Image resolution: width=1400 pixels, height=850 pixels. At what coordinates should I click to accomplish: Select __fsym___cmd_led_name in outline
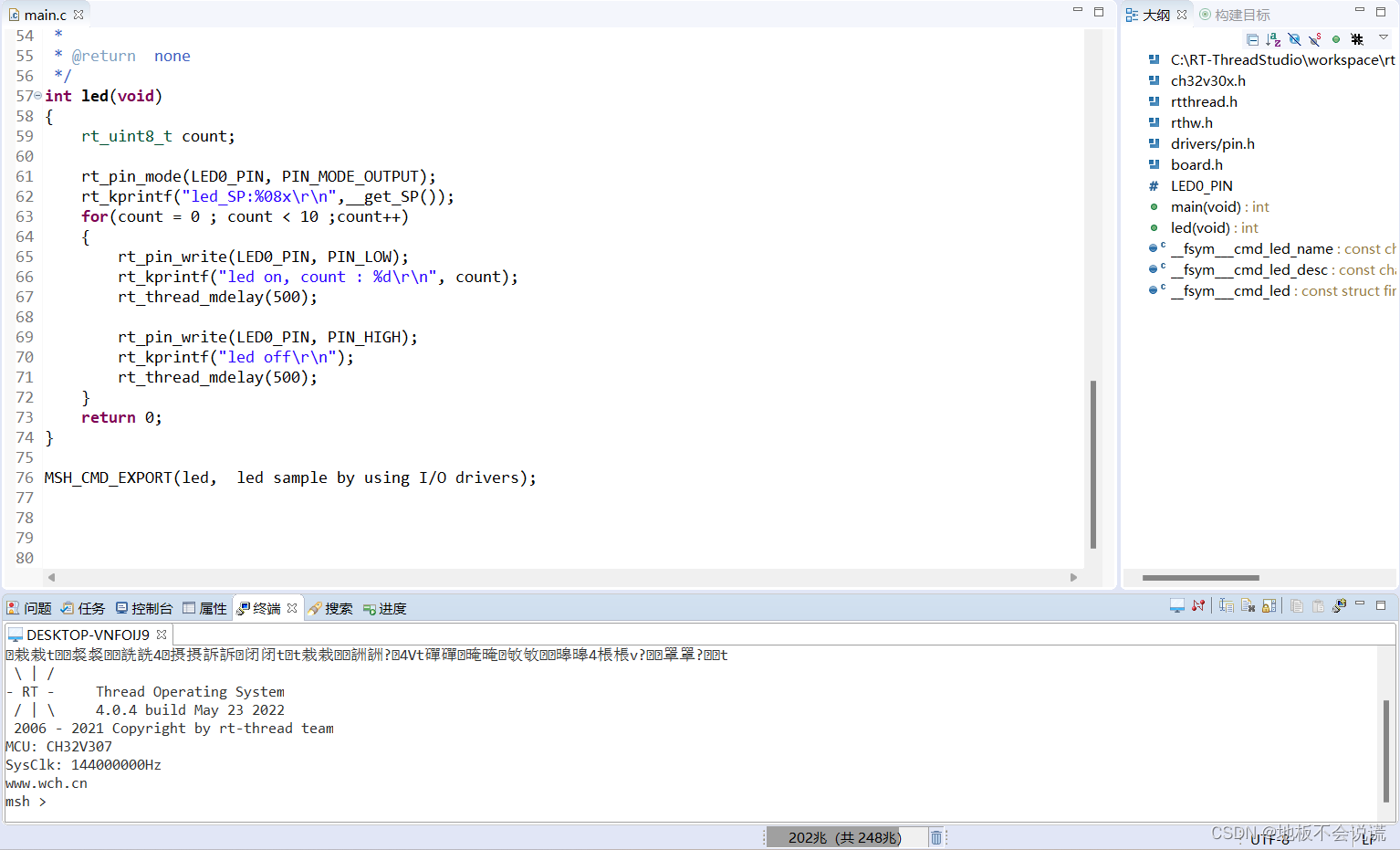point(1282,249)
